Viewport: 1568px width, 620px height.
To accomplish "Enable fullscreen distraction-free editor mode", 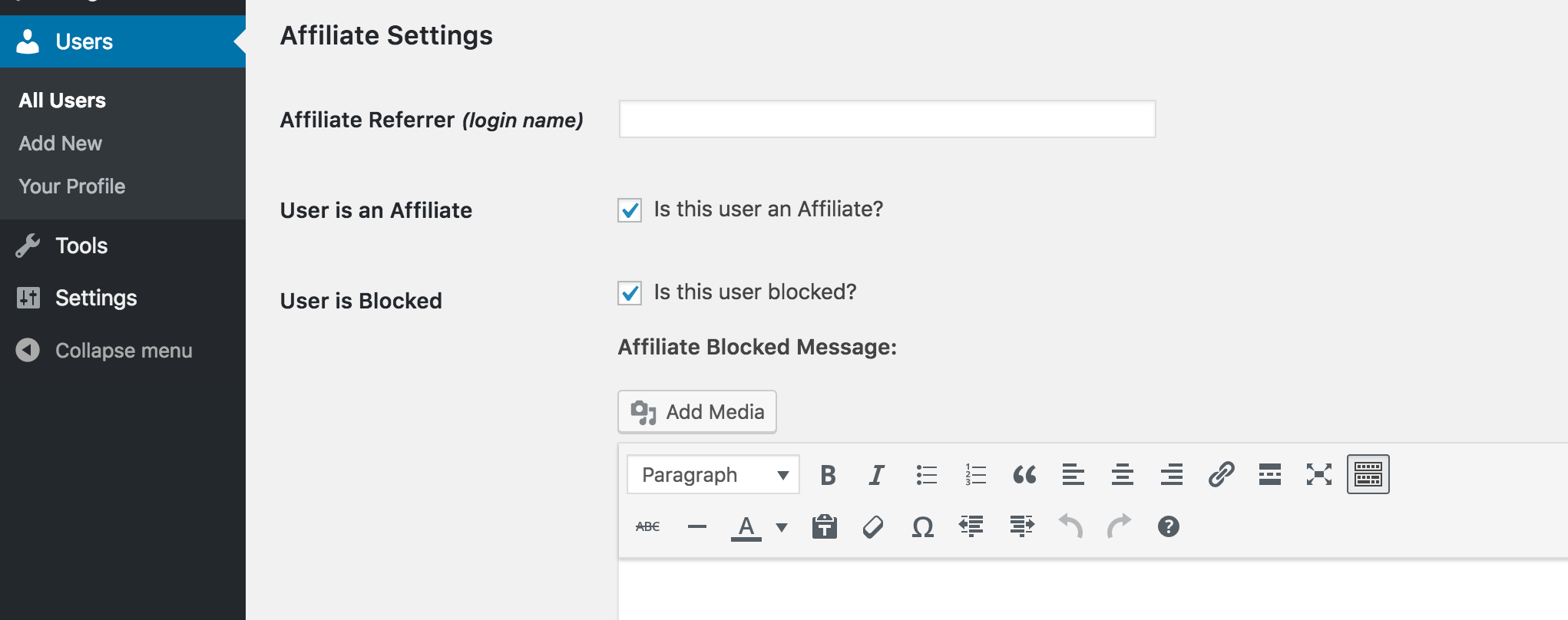I will pyautogui.click(x=1318, y=475).
